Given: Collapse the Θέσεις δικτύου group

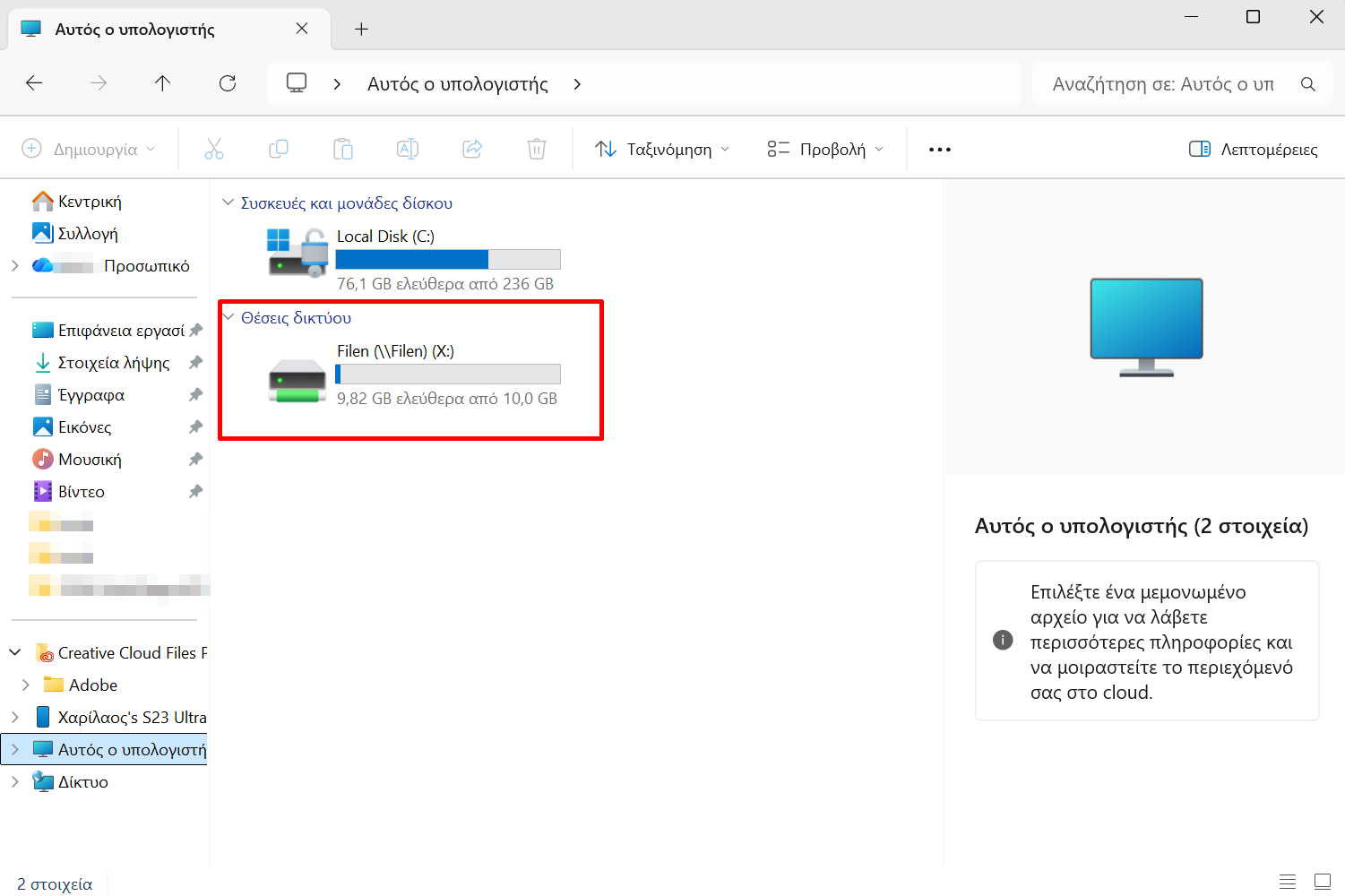Looking at the screenshot, I should point(228,317).
